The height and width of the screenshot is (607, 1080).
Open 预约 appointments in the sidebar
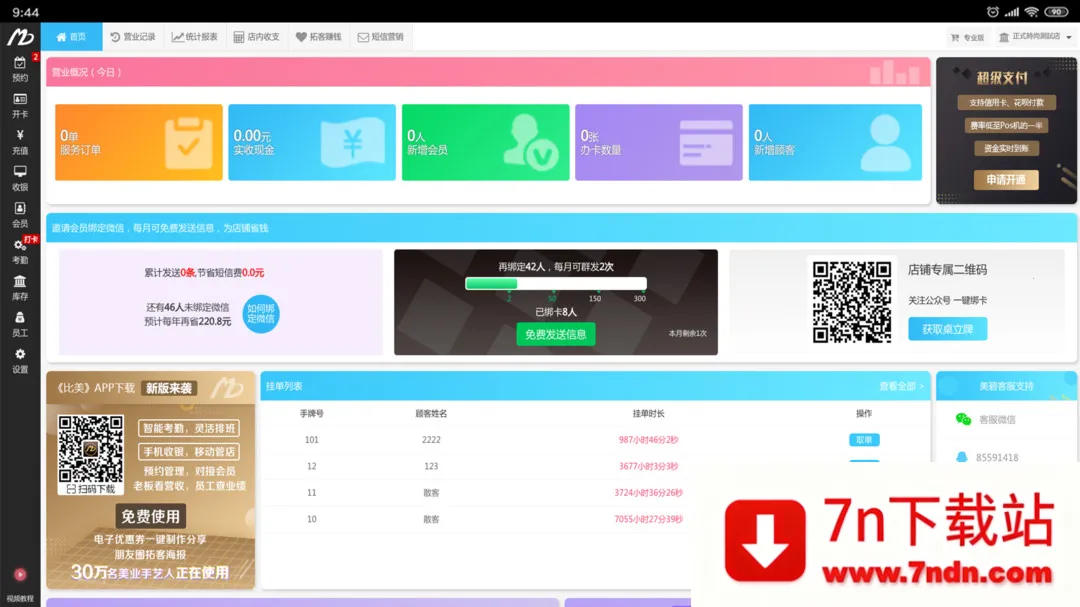[x=20, y=68]
